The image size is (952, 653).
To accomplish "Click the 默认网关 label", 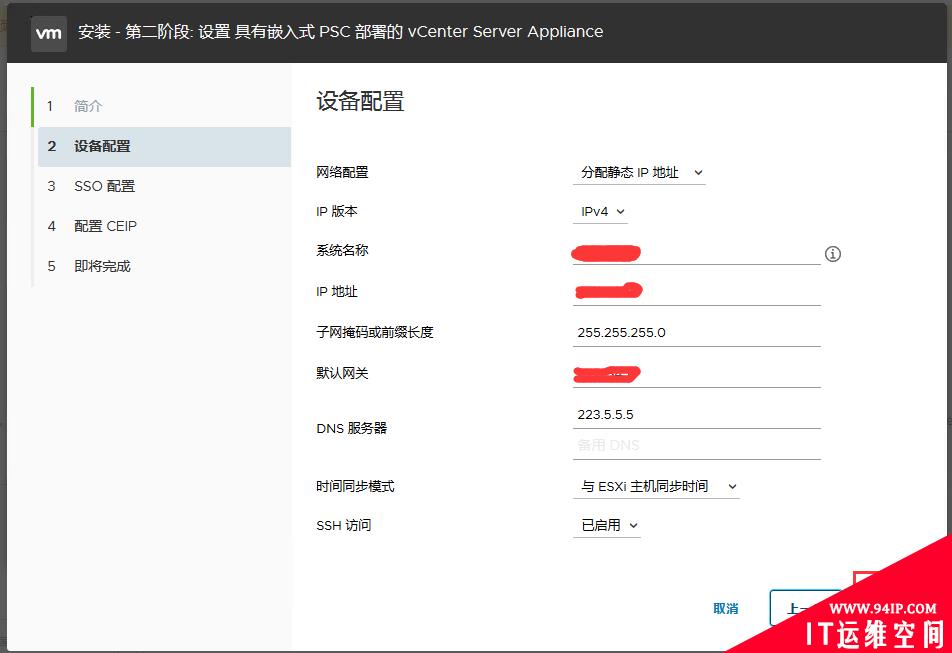I will click(342, 373).
